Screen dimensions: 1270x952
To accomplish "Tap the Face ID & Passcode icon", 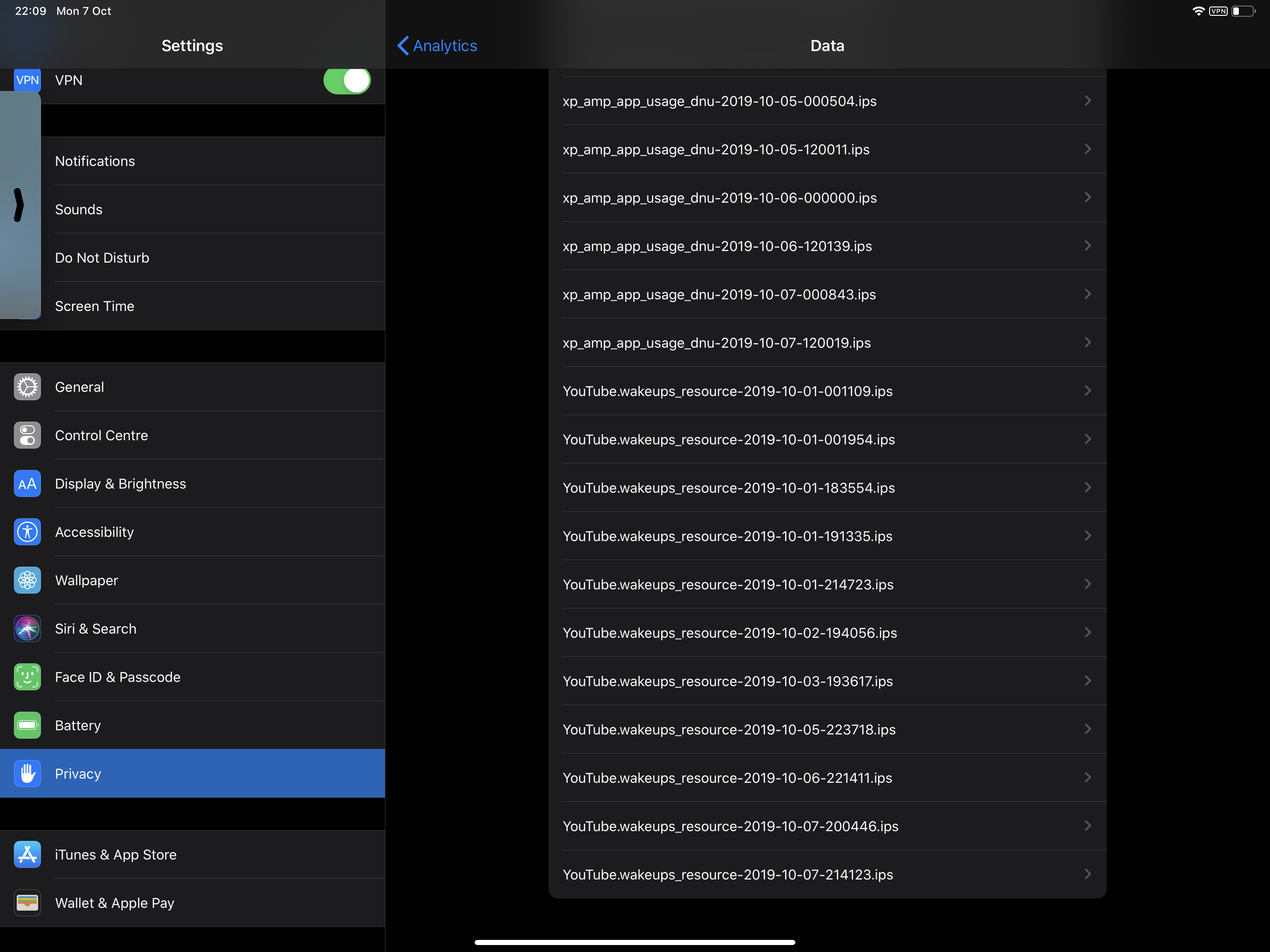I will tap(27, 677).
